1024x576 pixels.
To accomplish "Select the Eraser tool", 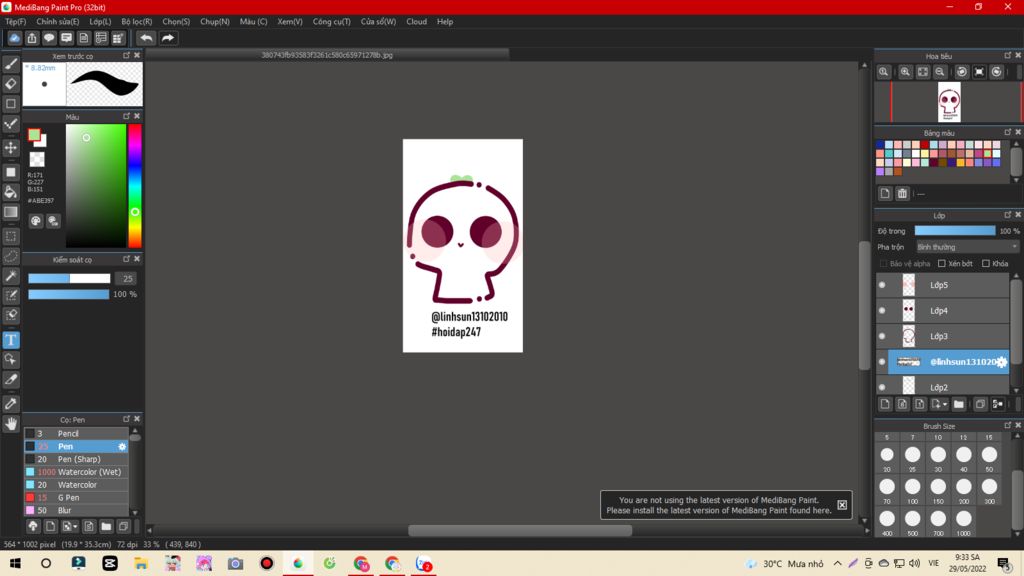I will [11, 84].
